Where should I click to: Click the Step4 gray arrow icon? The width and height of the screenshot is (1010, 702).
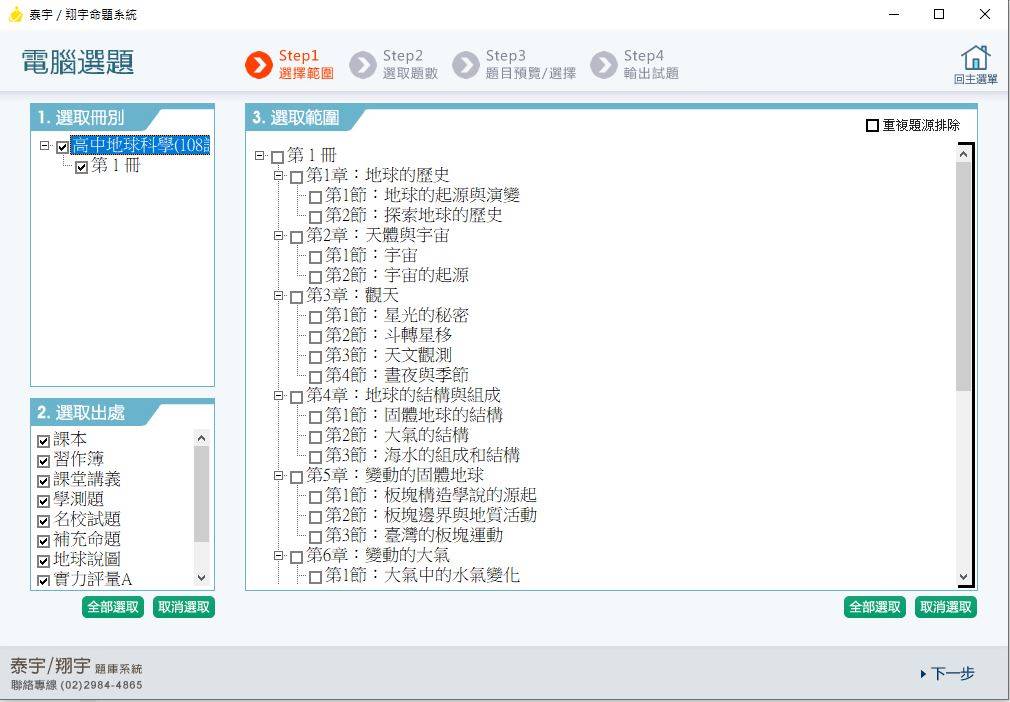pos(604,65)
